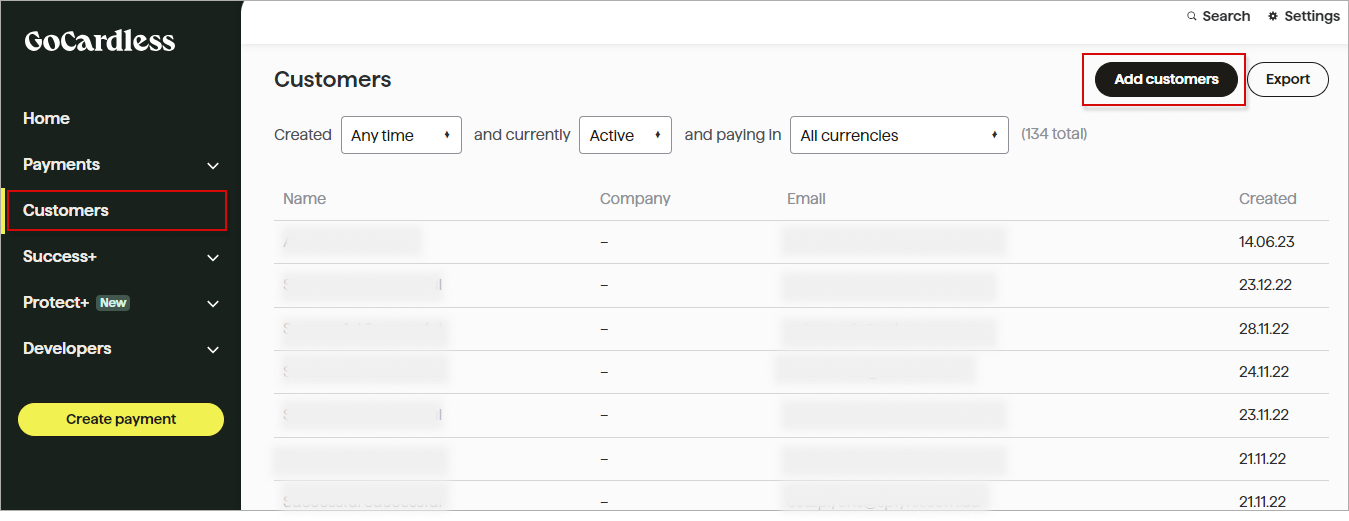
Task: Expand the Developers sidebar chevron
Action: [212, 349]
